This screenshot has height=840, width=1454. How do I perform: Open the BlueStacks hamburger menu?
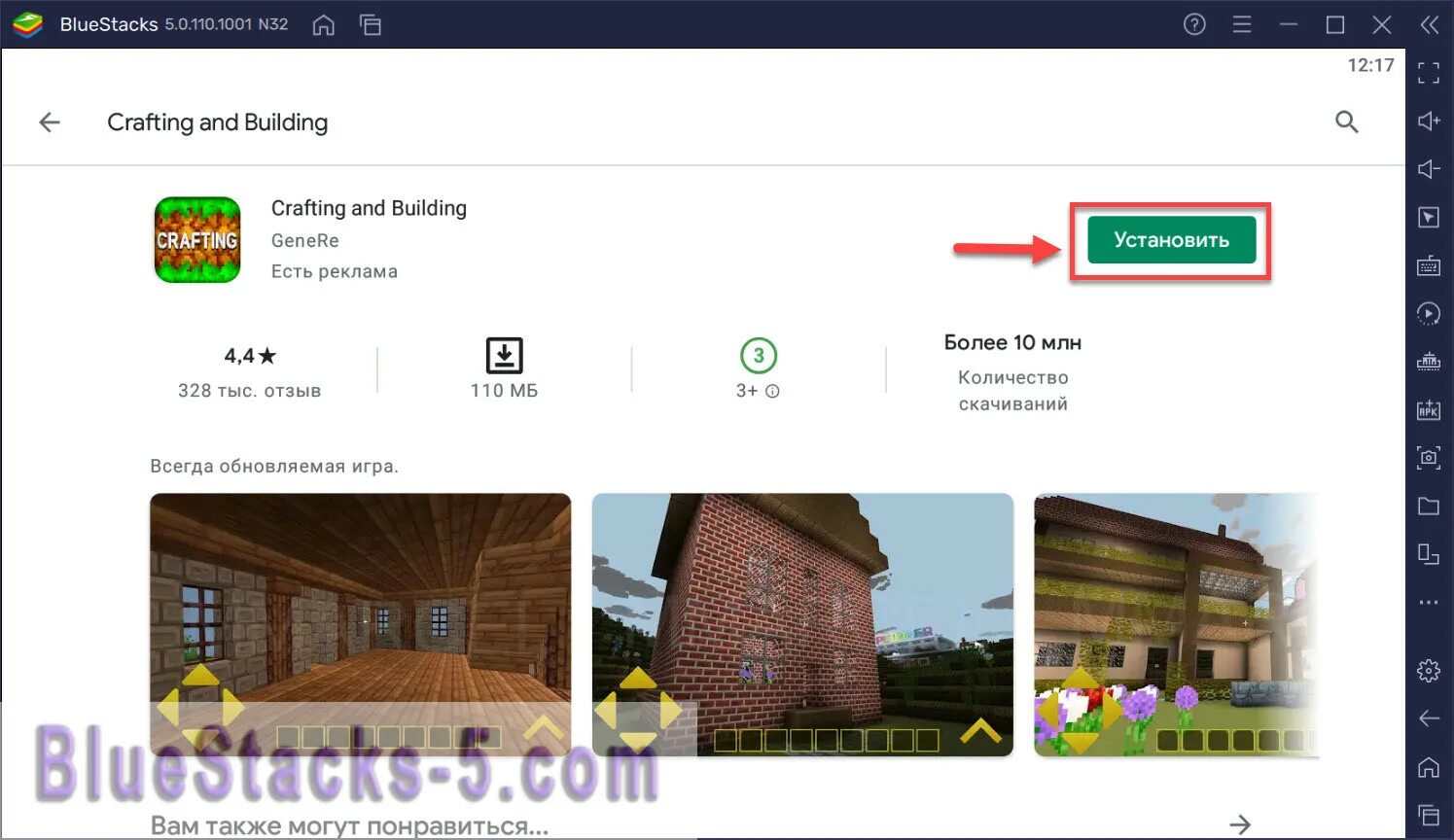1242,24
